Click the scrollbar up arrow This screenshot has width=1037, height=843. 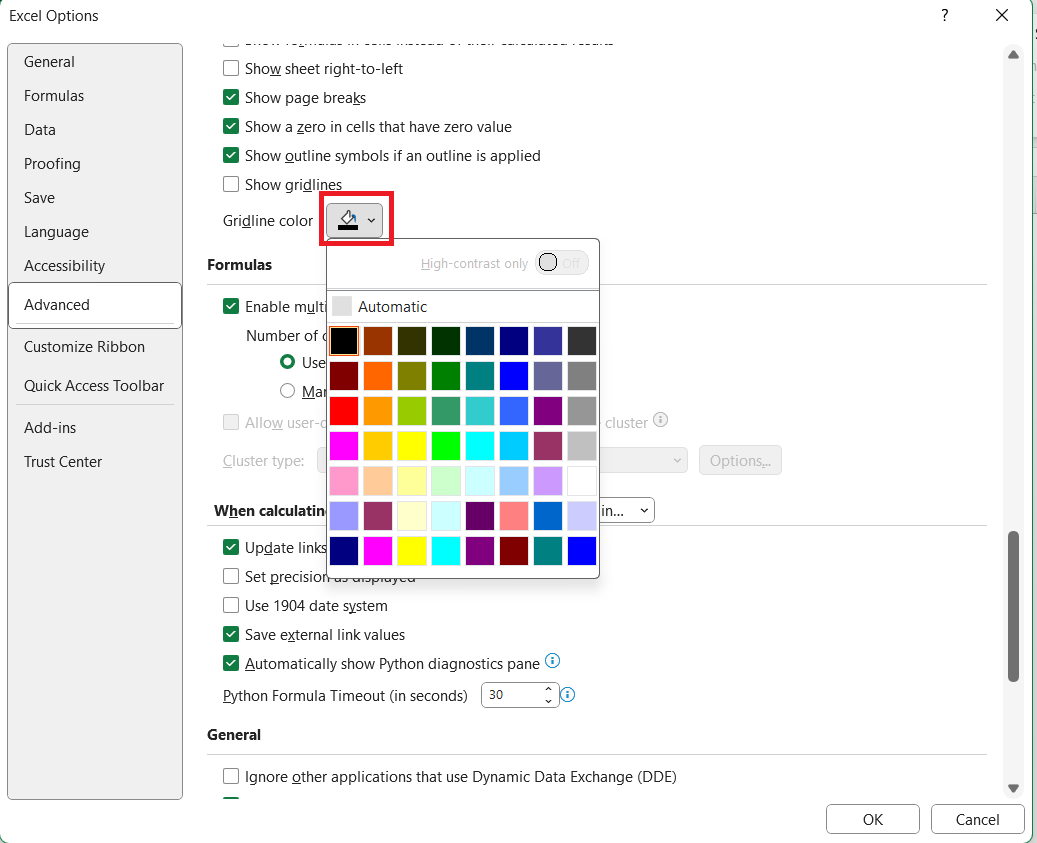click(1013, 55)
